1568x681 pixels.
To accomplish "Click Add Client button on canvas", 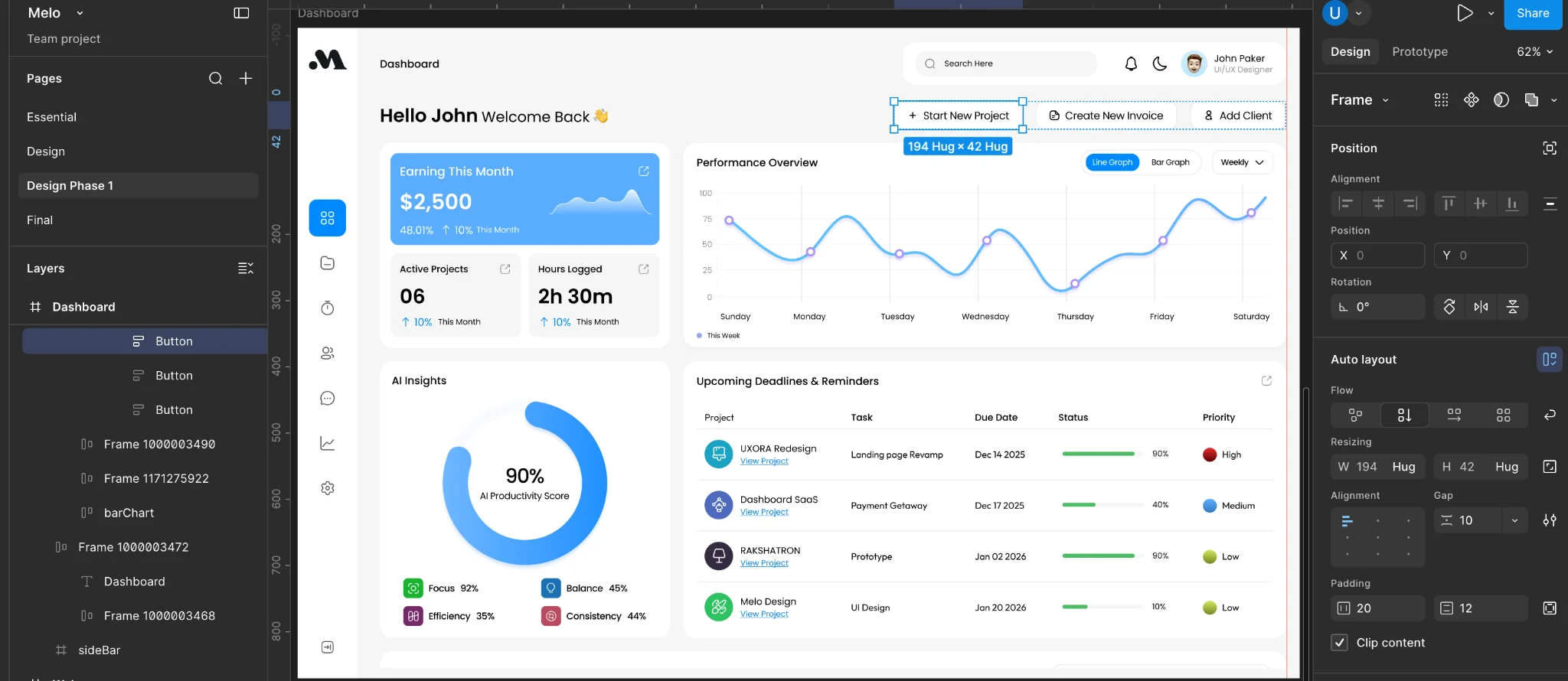I will [1238, 116].
